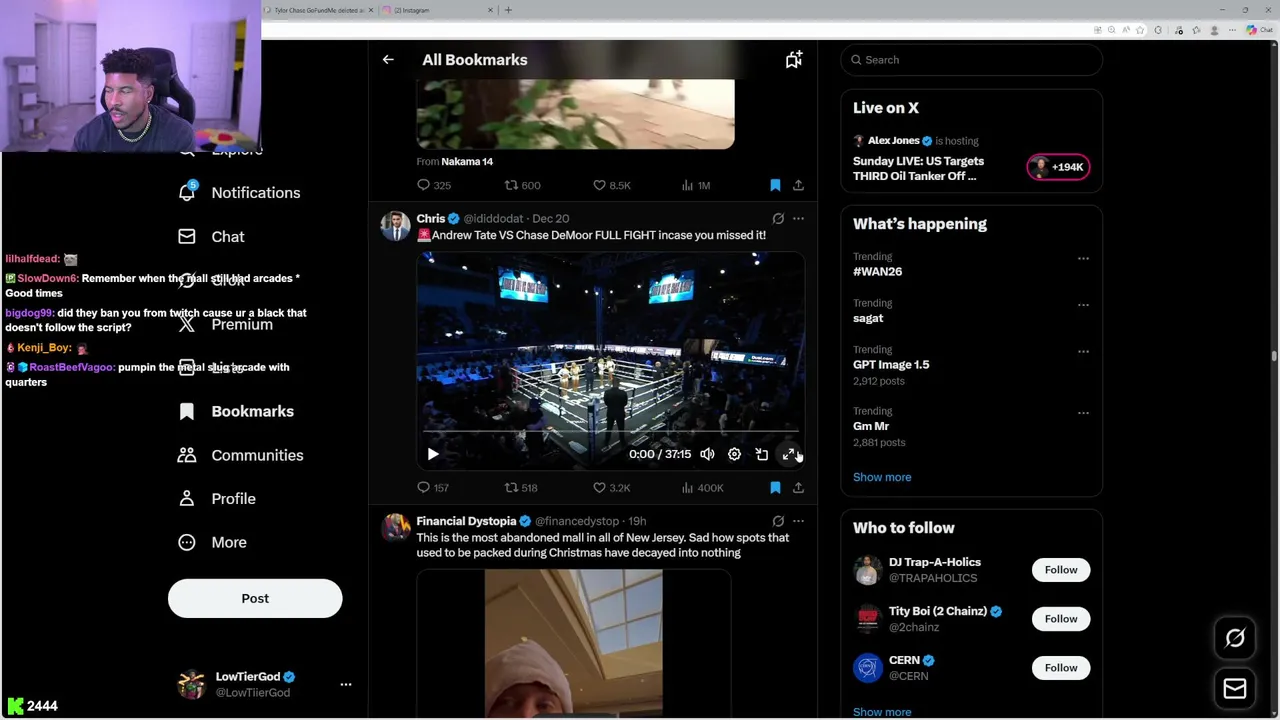
Task: Open Chat in the sidebar
Action: click(227, 237)
